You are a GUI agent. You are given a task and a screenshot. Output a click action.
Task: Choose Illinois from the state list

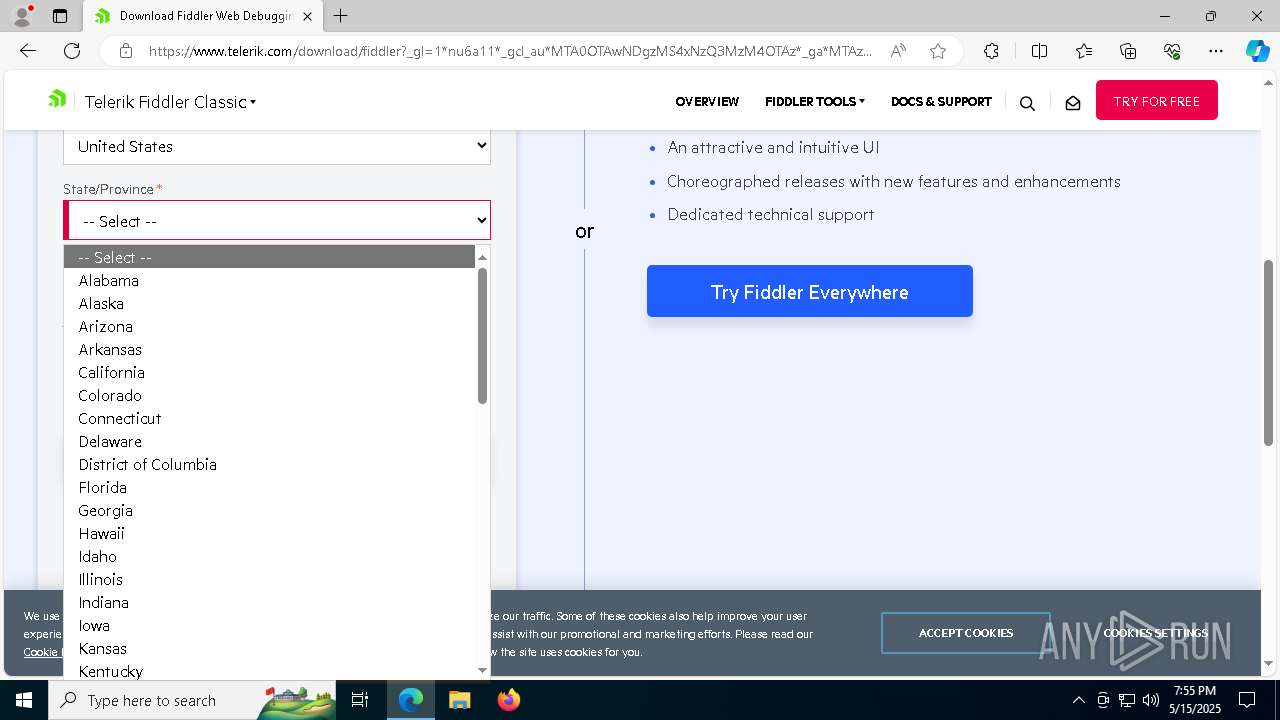click(x=269, y=579)
